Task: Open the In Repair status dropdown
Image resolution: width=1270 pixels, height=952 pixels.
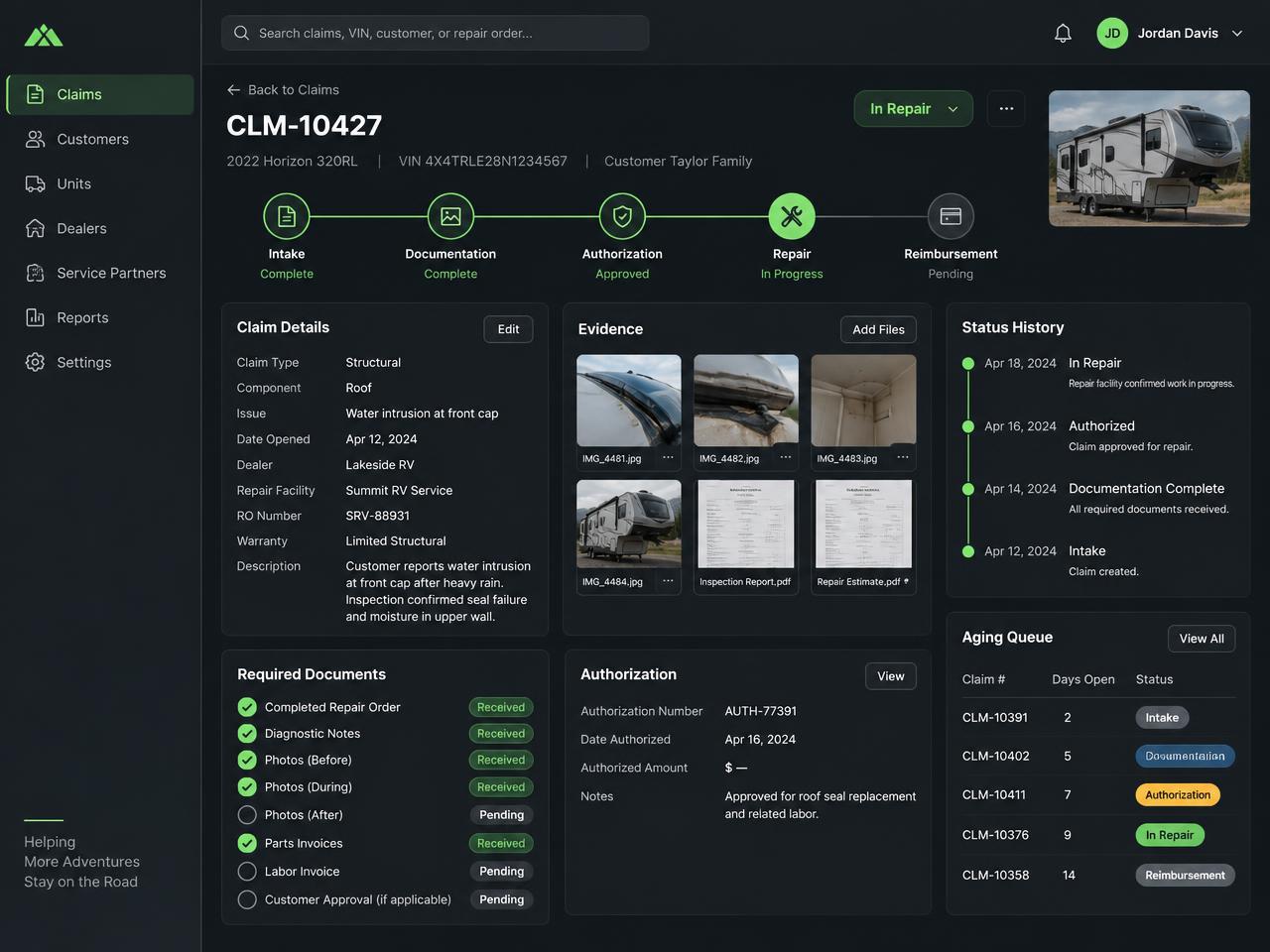Action: point(914,109)
